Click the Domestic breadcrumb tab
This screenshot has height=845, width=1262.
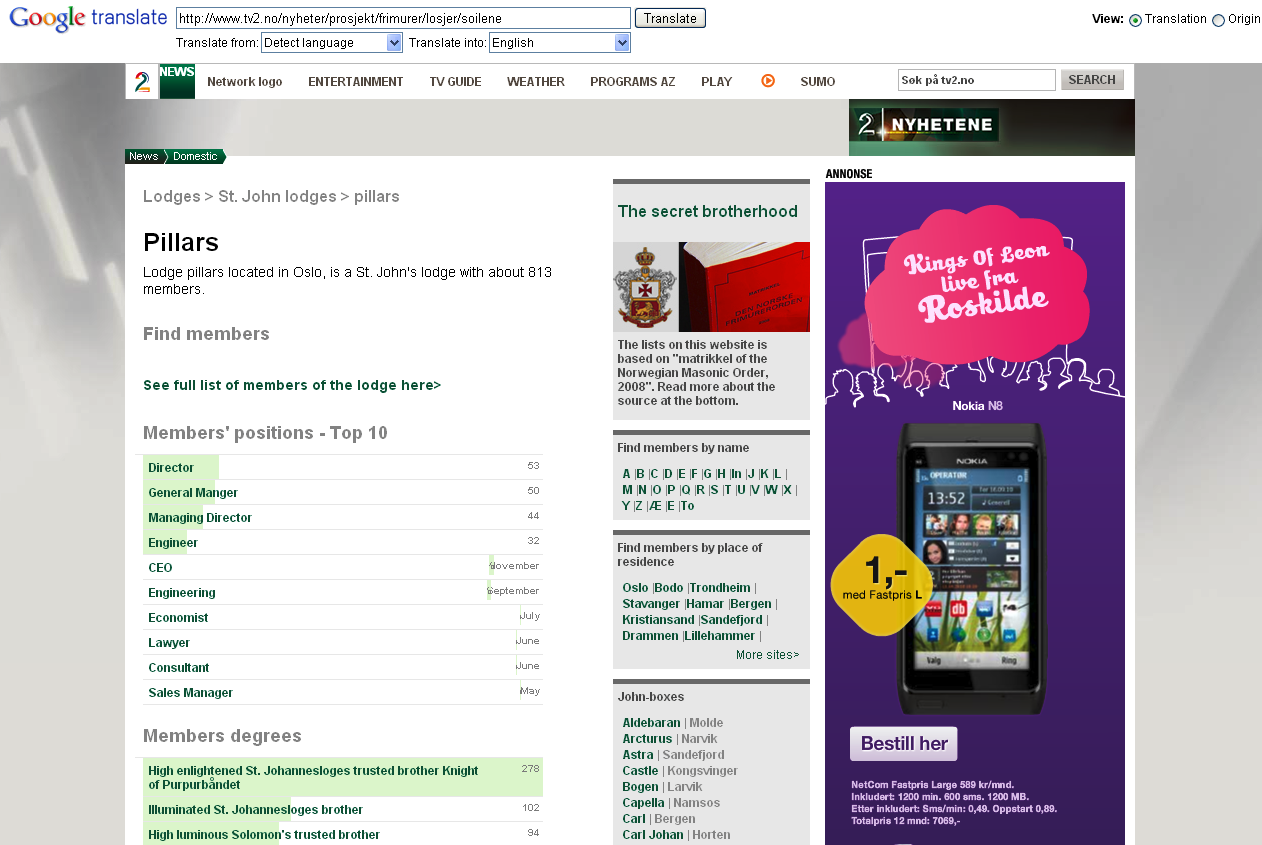(195, 156)
